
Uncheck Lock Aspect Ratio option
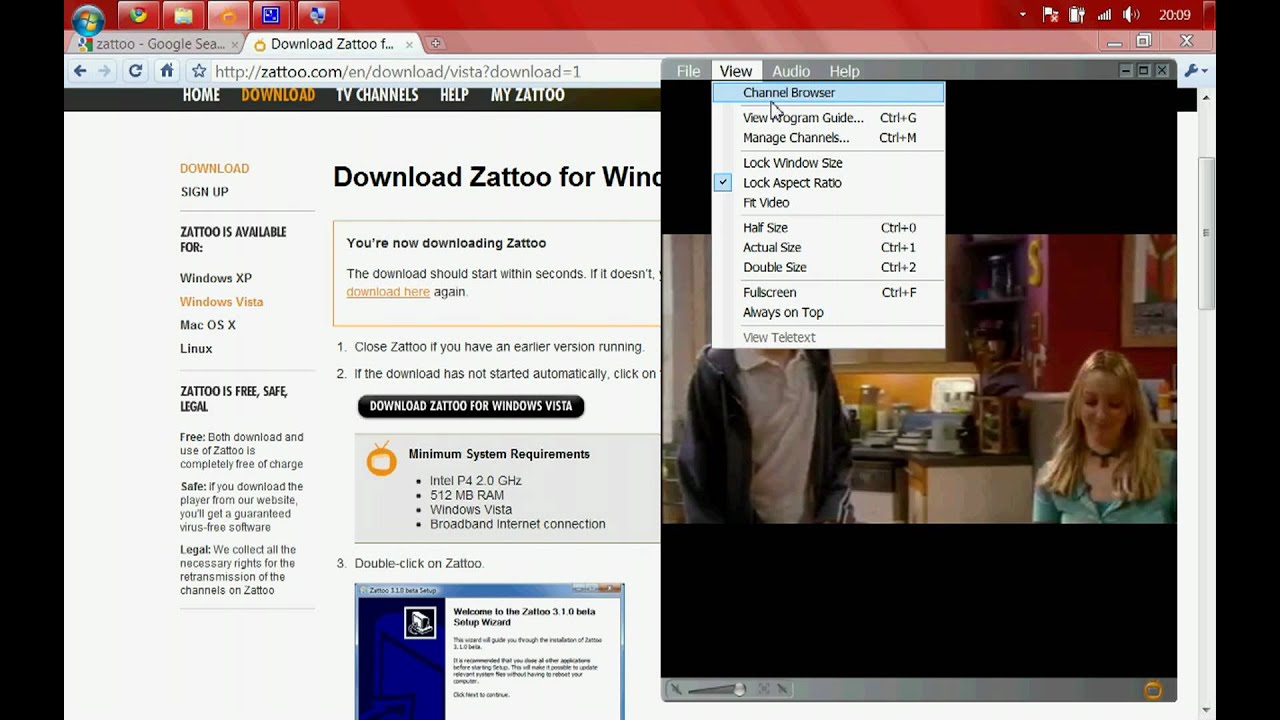pyautogui.click(x=828, y=183)
